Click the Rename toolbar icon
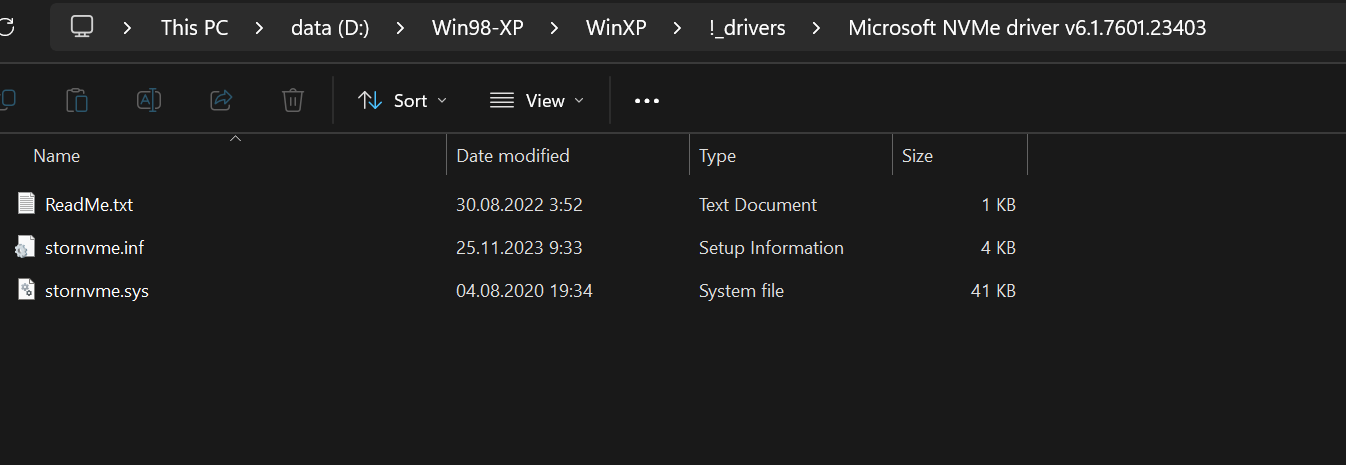 (x=149, y=100)
